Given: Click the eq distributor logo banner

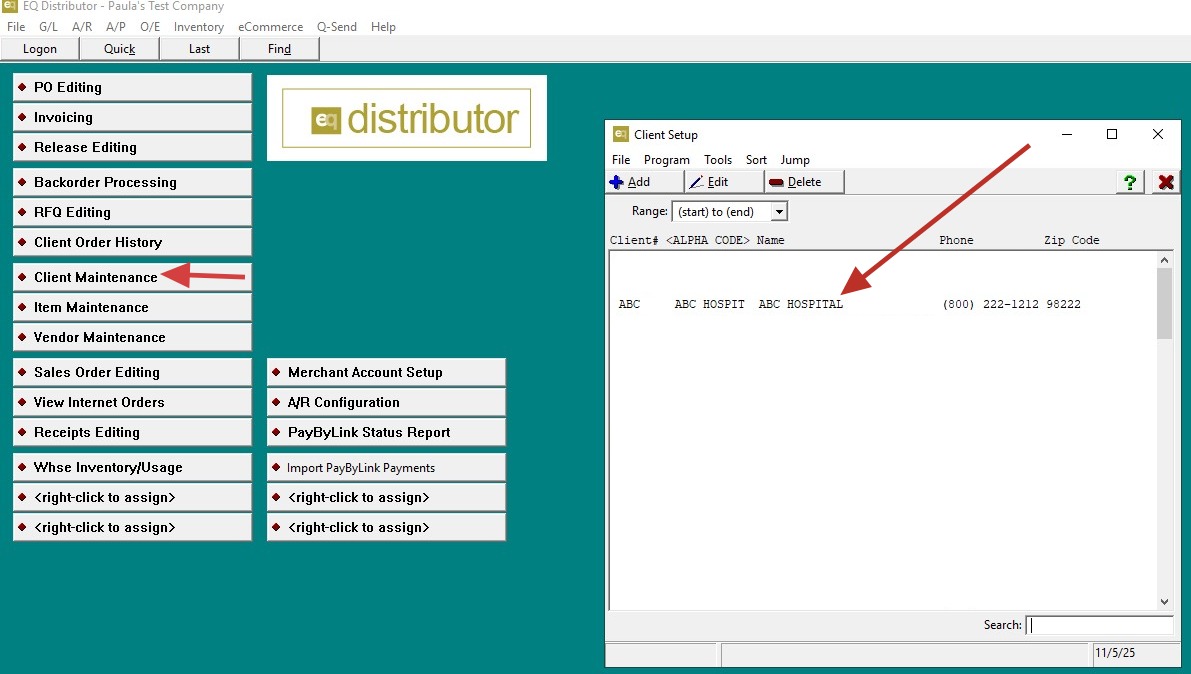Looking at the screenshot, I should (406, 118).
